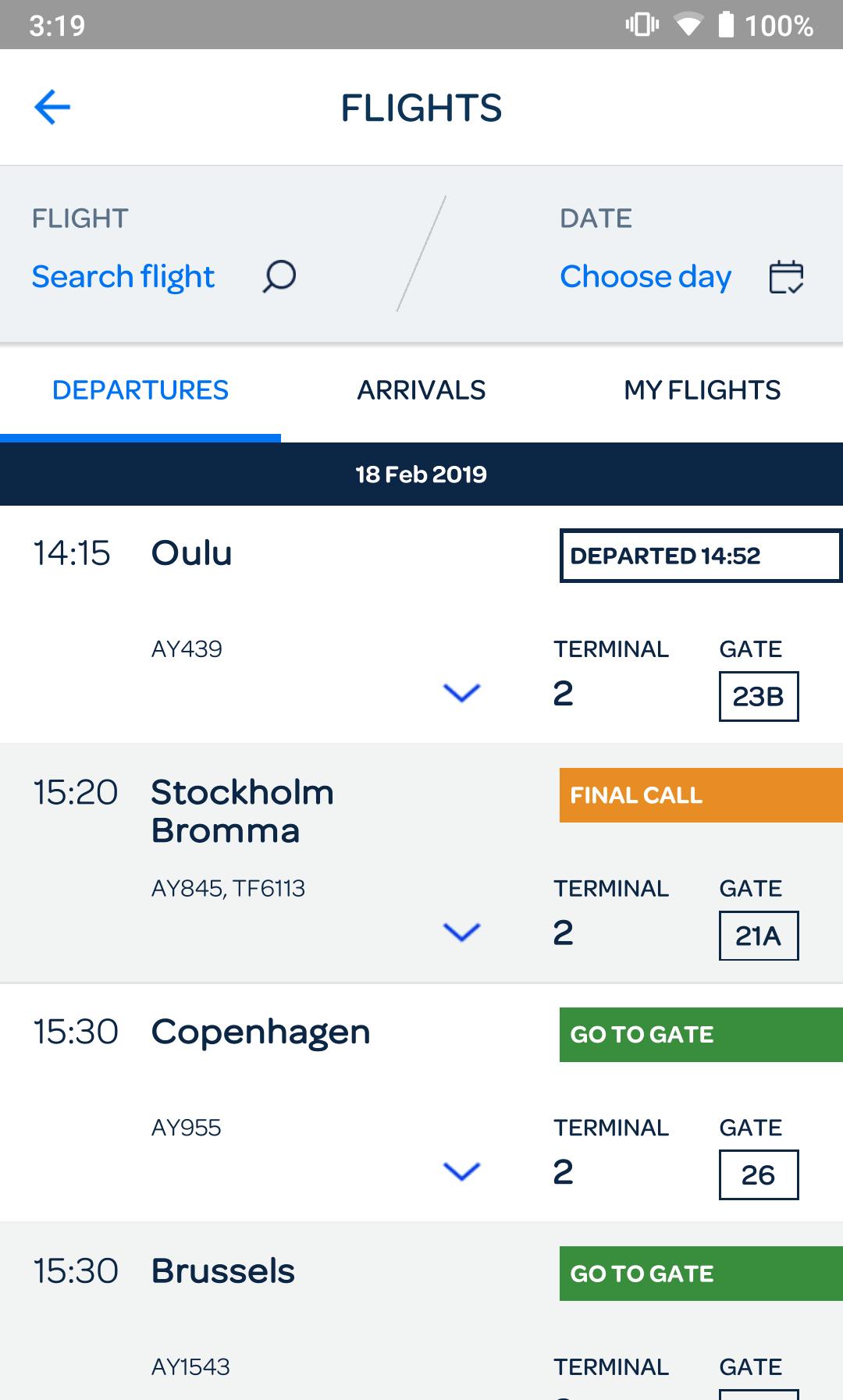Tap the Departed 14:52 status badge

700,556
